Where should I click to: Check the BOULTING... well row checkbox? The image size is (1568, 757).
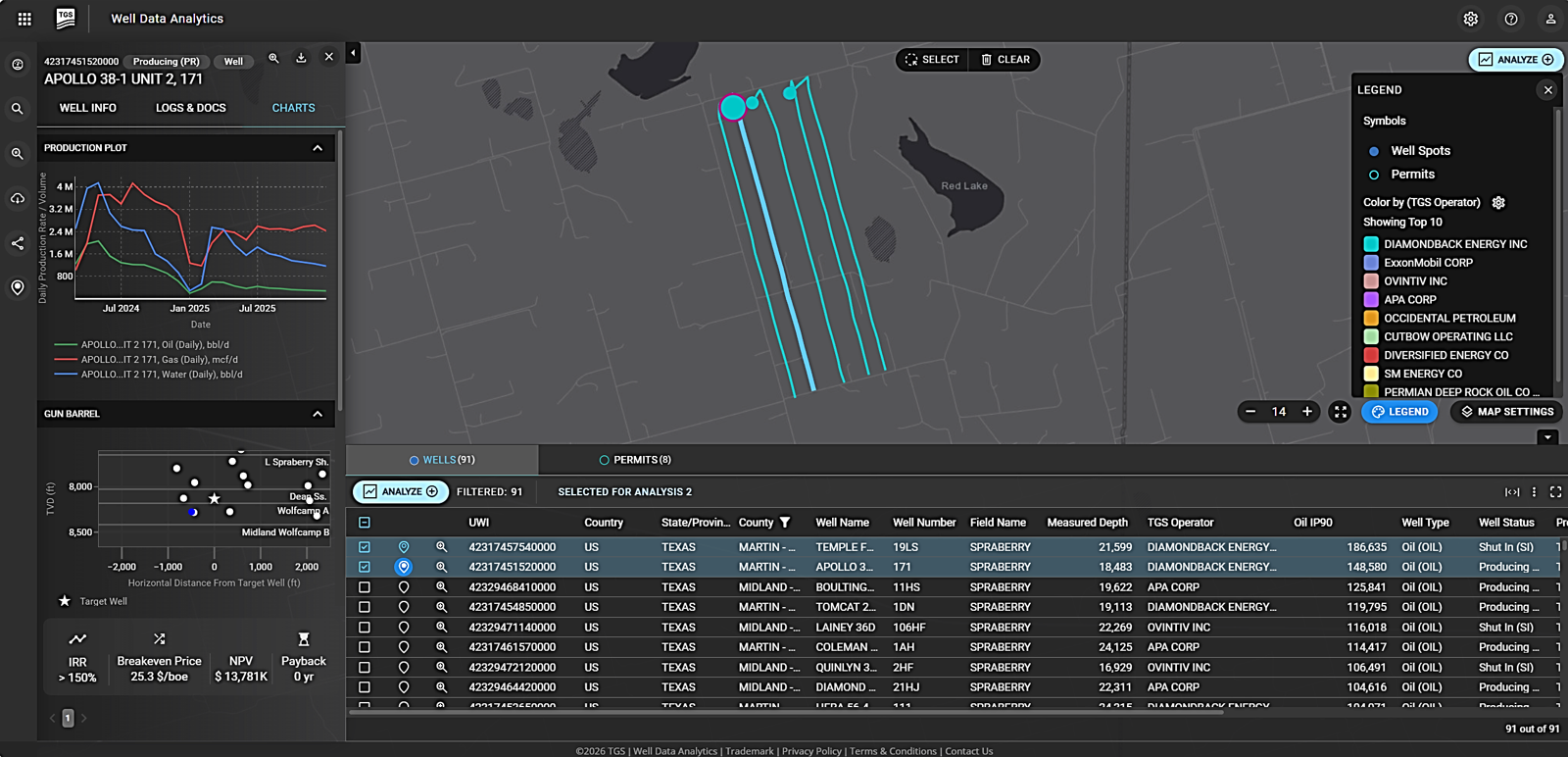[365, 587]
